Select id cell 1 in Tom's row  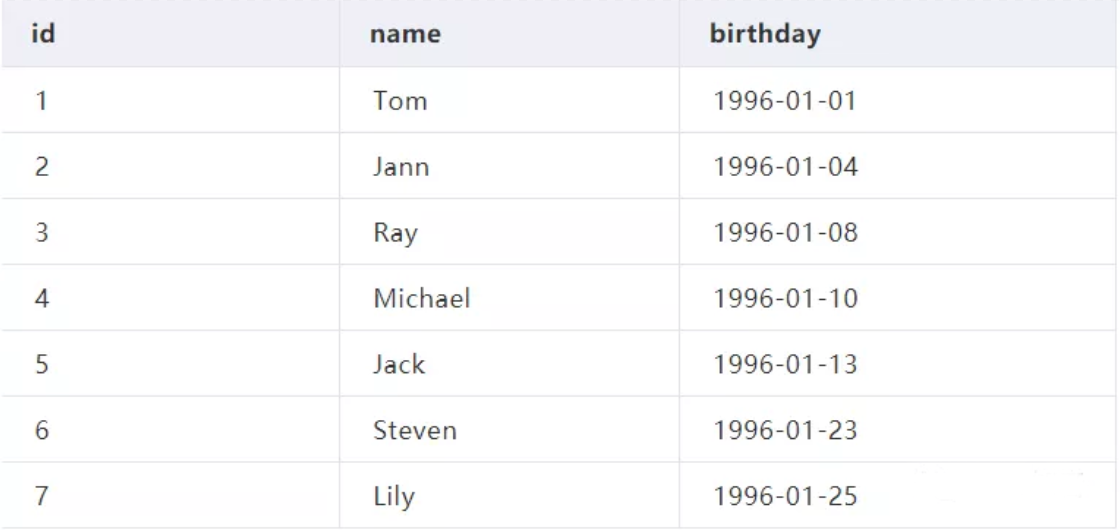43,101
